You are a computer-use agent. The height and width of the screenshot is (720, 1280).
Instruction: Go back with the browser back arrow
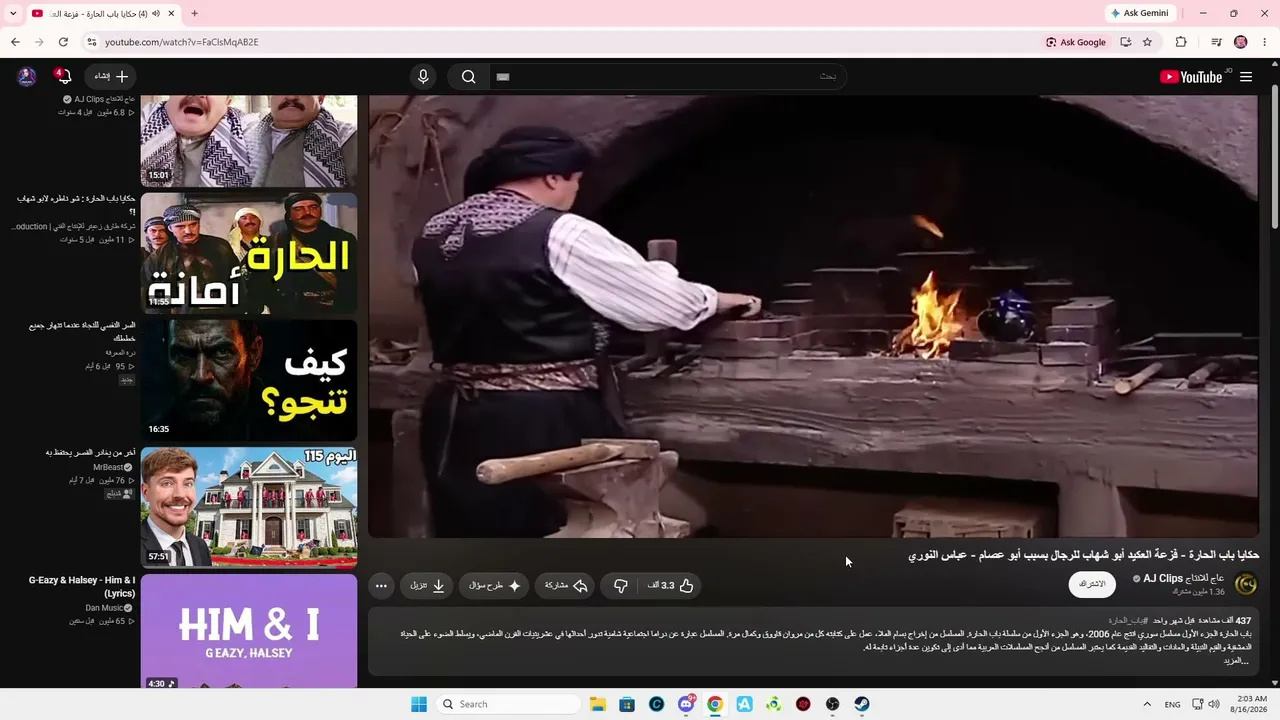[x=15, y=42]
